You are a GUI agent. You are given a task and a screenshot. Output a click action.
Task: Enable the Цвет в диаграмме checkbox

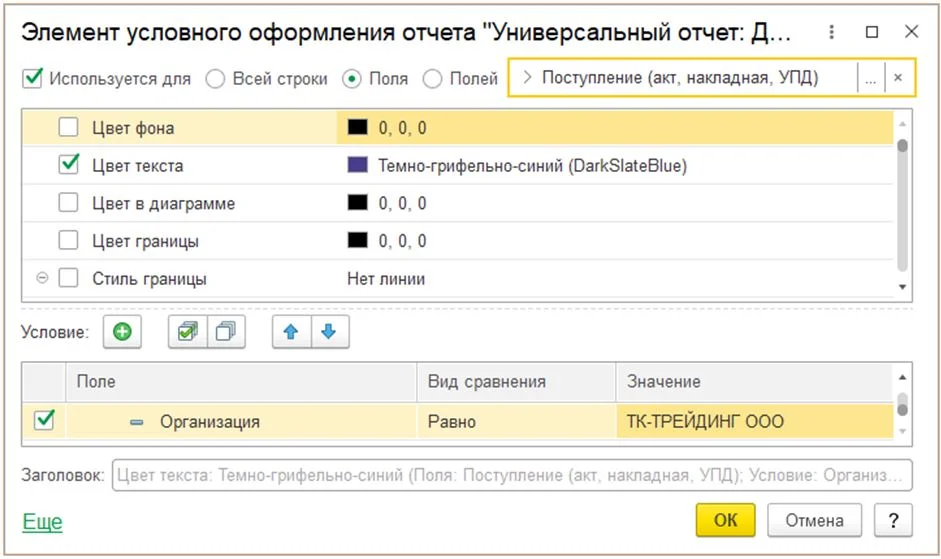pos(68,202)
